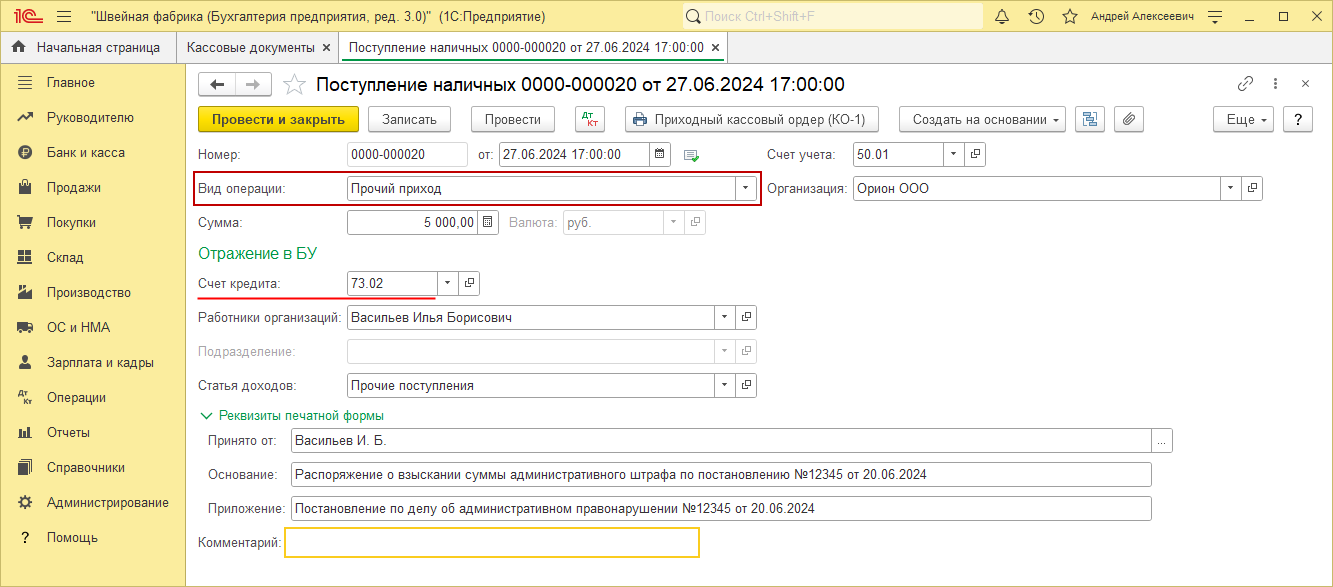Open Производство section in sidebar

92,292
